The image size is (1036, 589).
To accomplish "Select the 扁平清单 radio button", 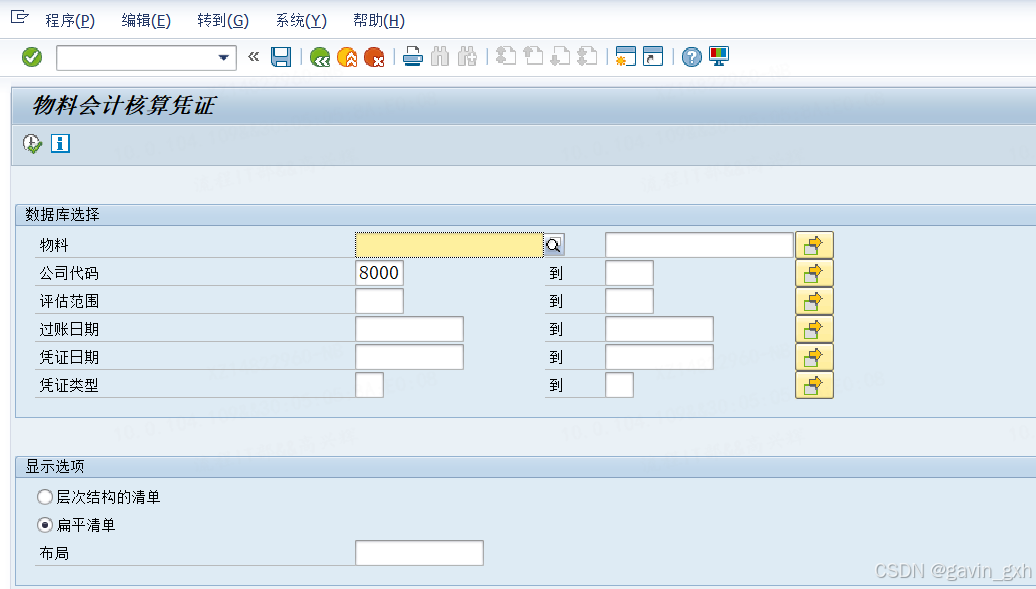I will pos(45,525).
